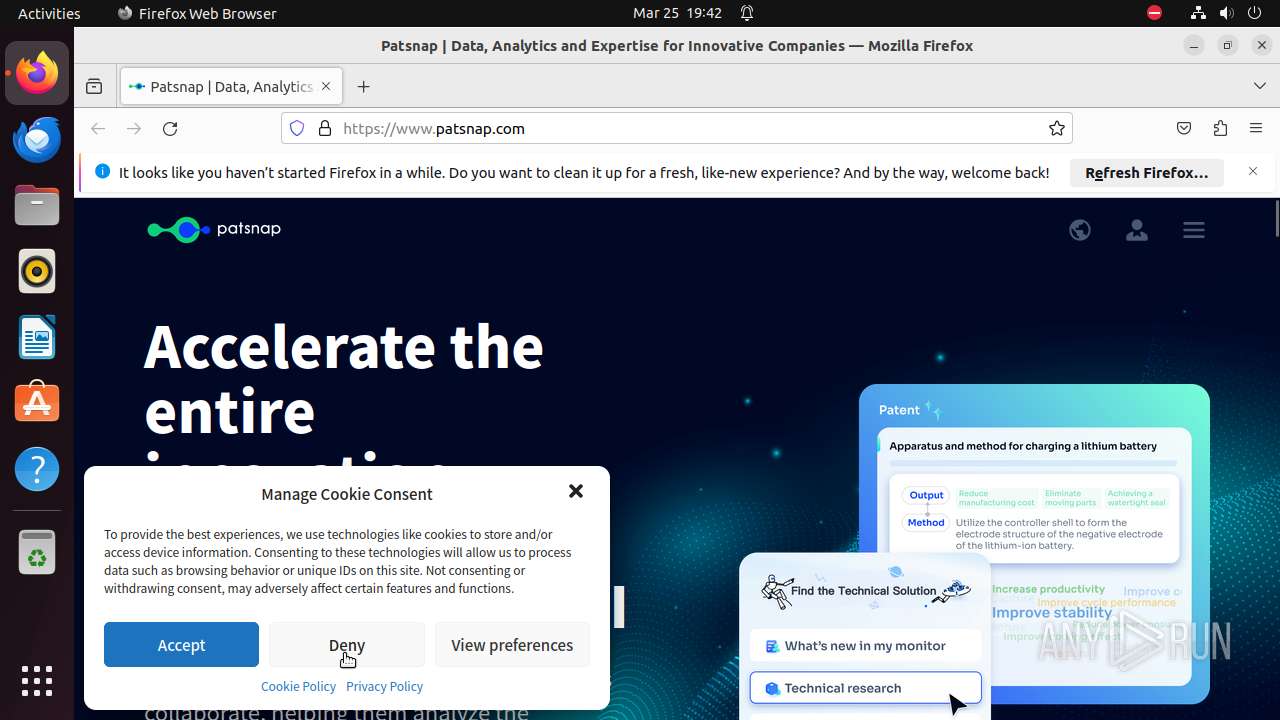Open the site hamburger menu

[1193, 230]
